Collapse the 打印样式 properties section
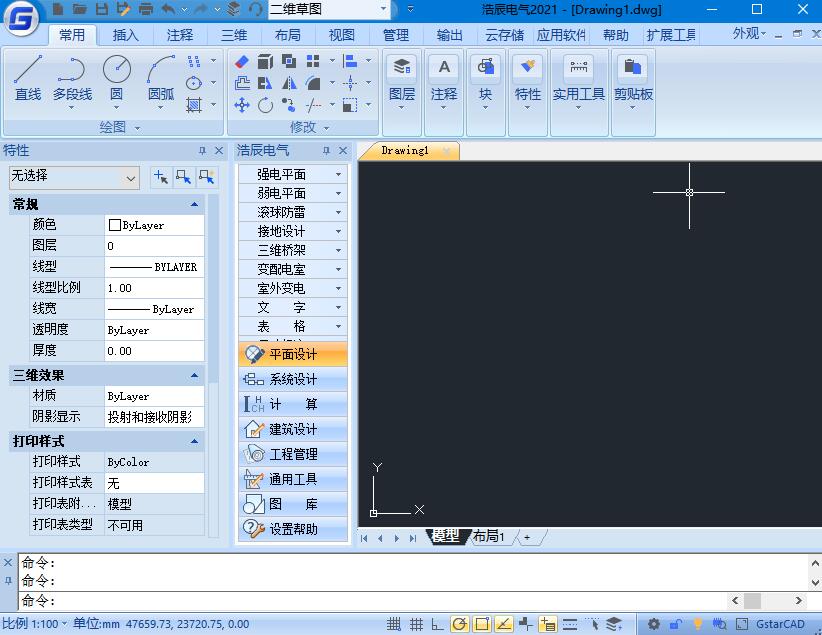822x635 pixels. 193,441
